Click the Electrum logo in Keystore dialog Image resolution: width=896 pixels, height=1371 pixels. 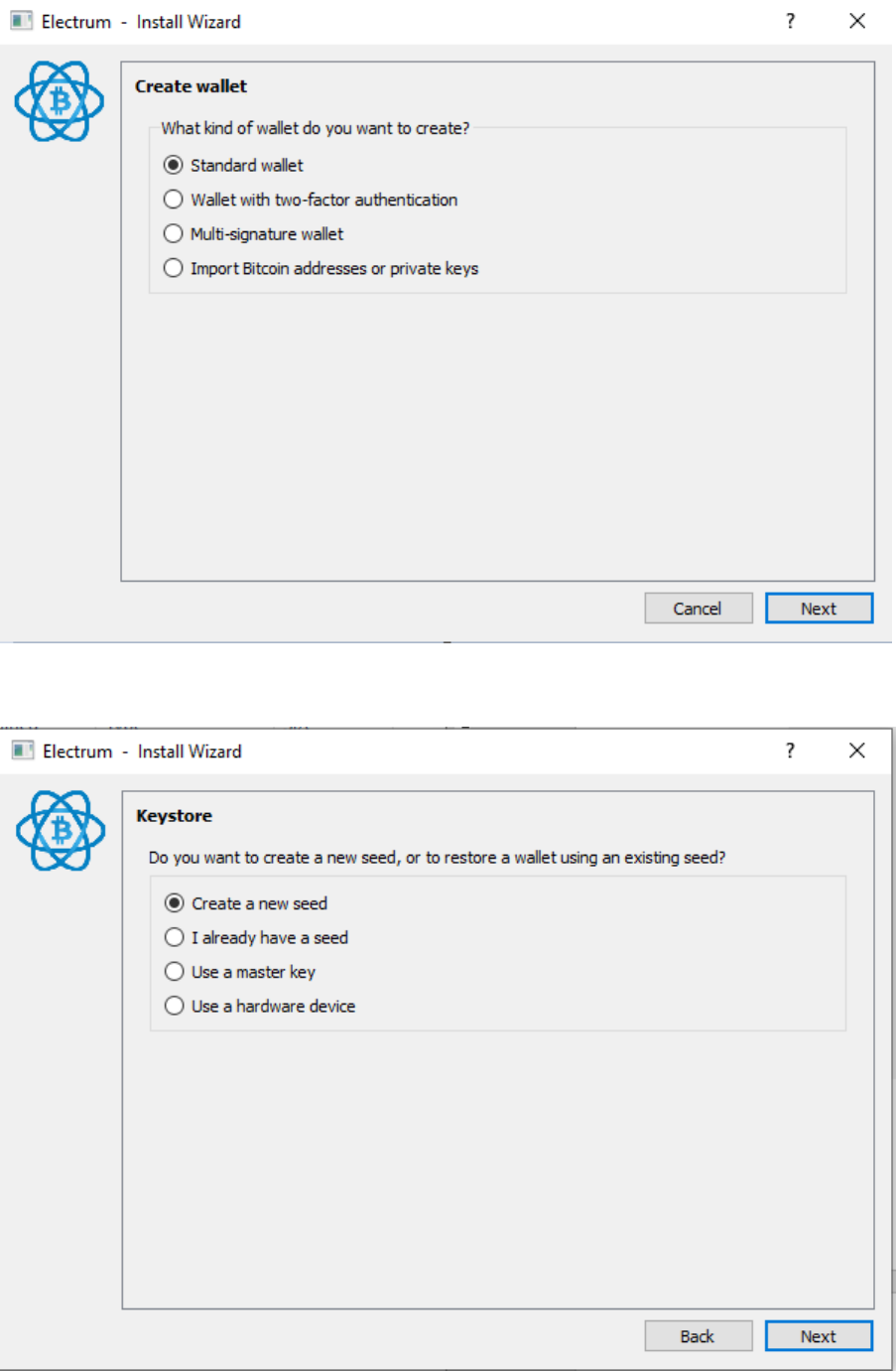pyautogui.click(x=61, y=831)
